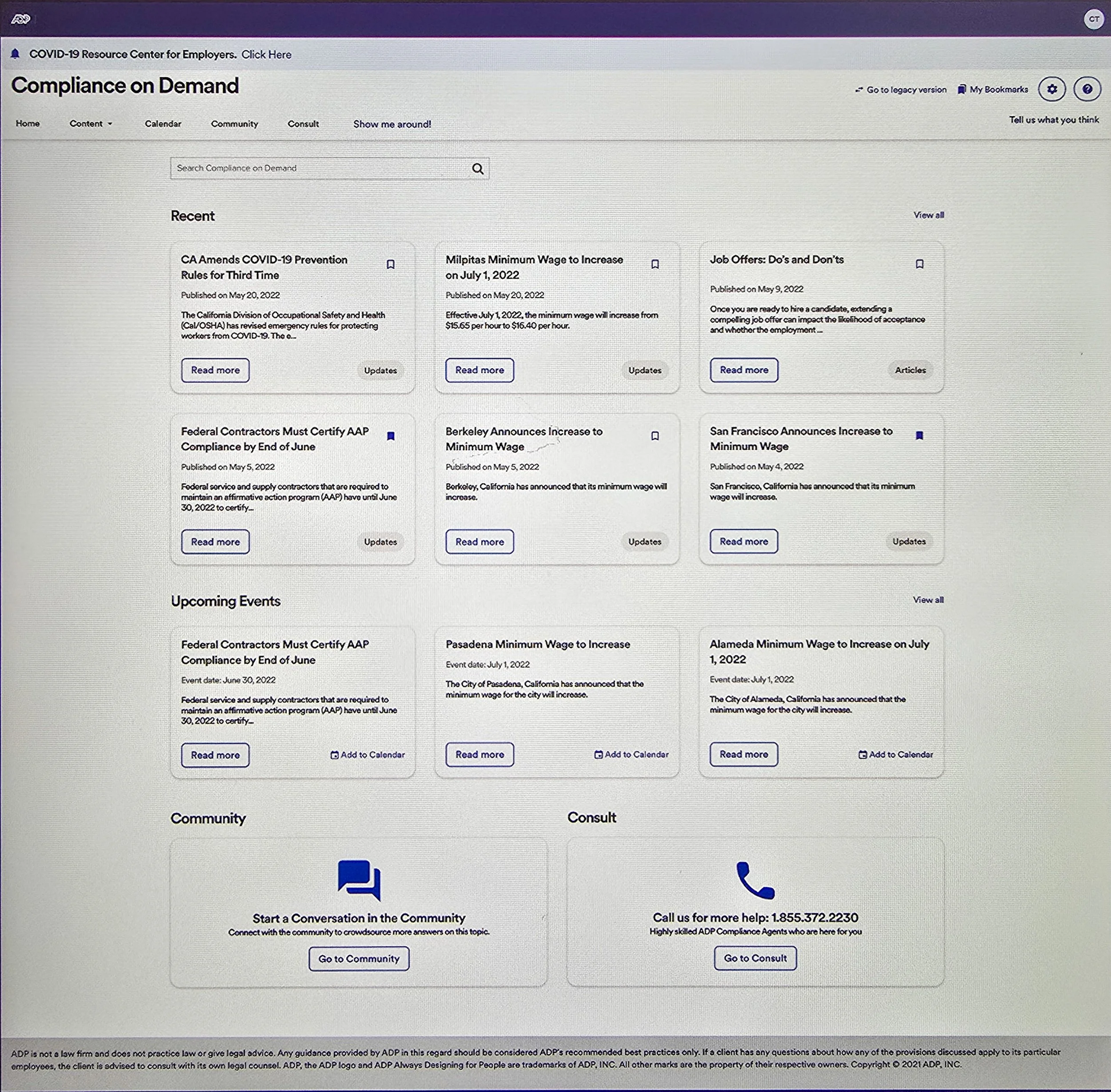View all Upcoming Events

tap(928, 600)
